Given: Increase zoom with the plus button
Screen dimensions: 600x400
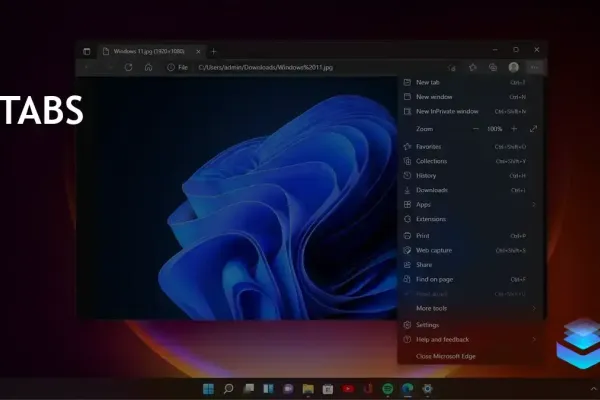Looking at the screenshot, I should click(x=514, y=129).
